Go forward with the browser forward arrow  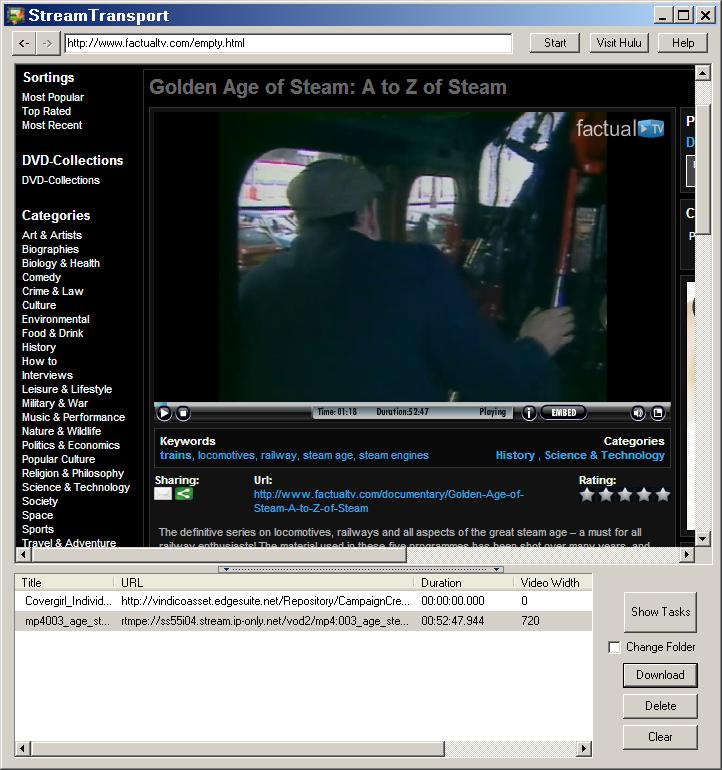coord(47,43)
